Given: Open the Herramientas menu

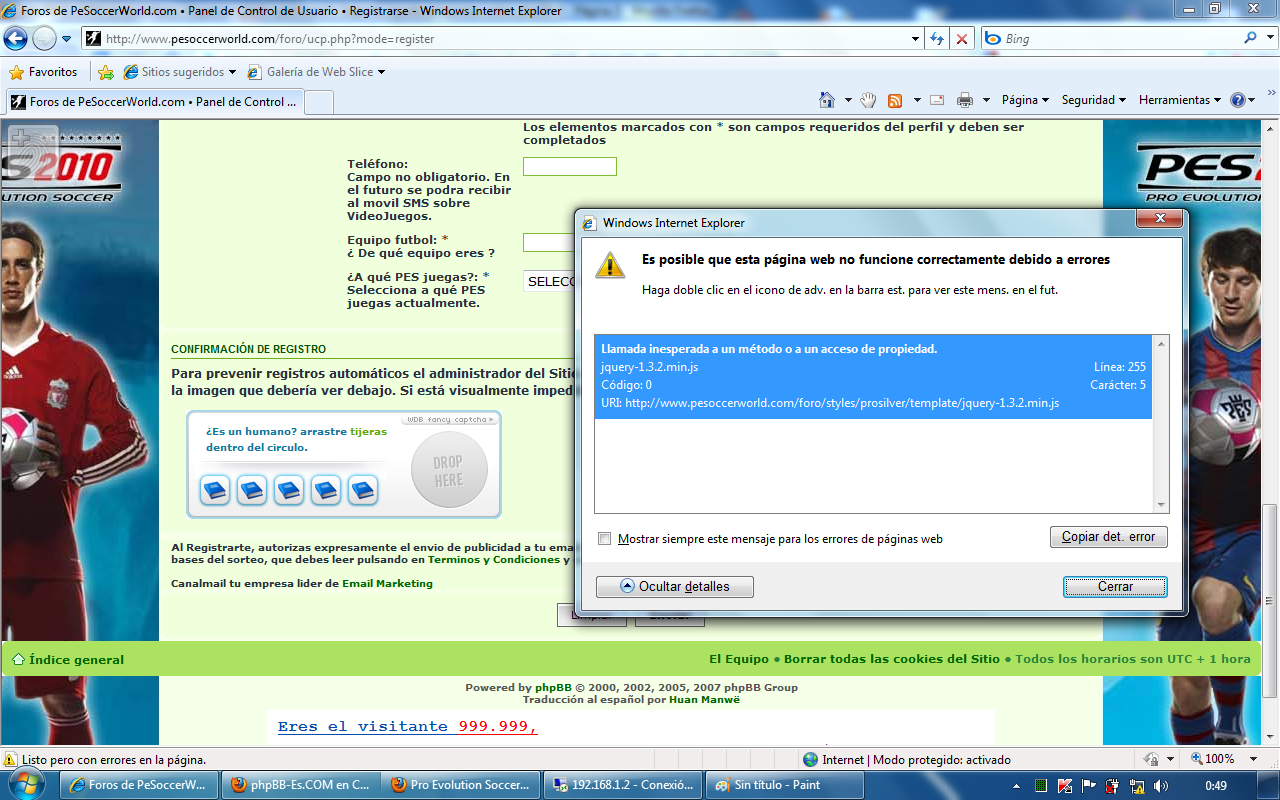Looking at the screenshot, I should coord(1180,100).
